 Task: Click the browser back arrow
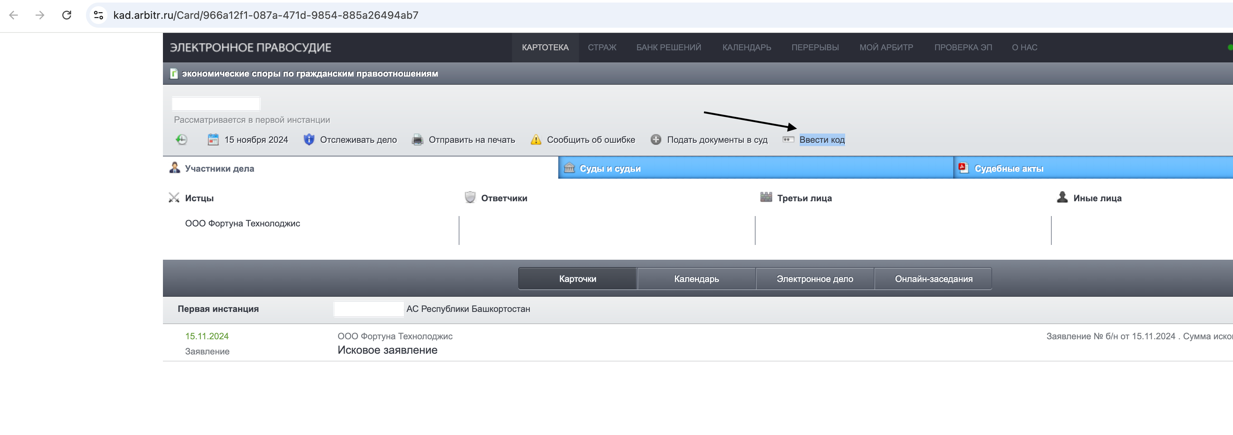point(14,15)
